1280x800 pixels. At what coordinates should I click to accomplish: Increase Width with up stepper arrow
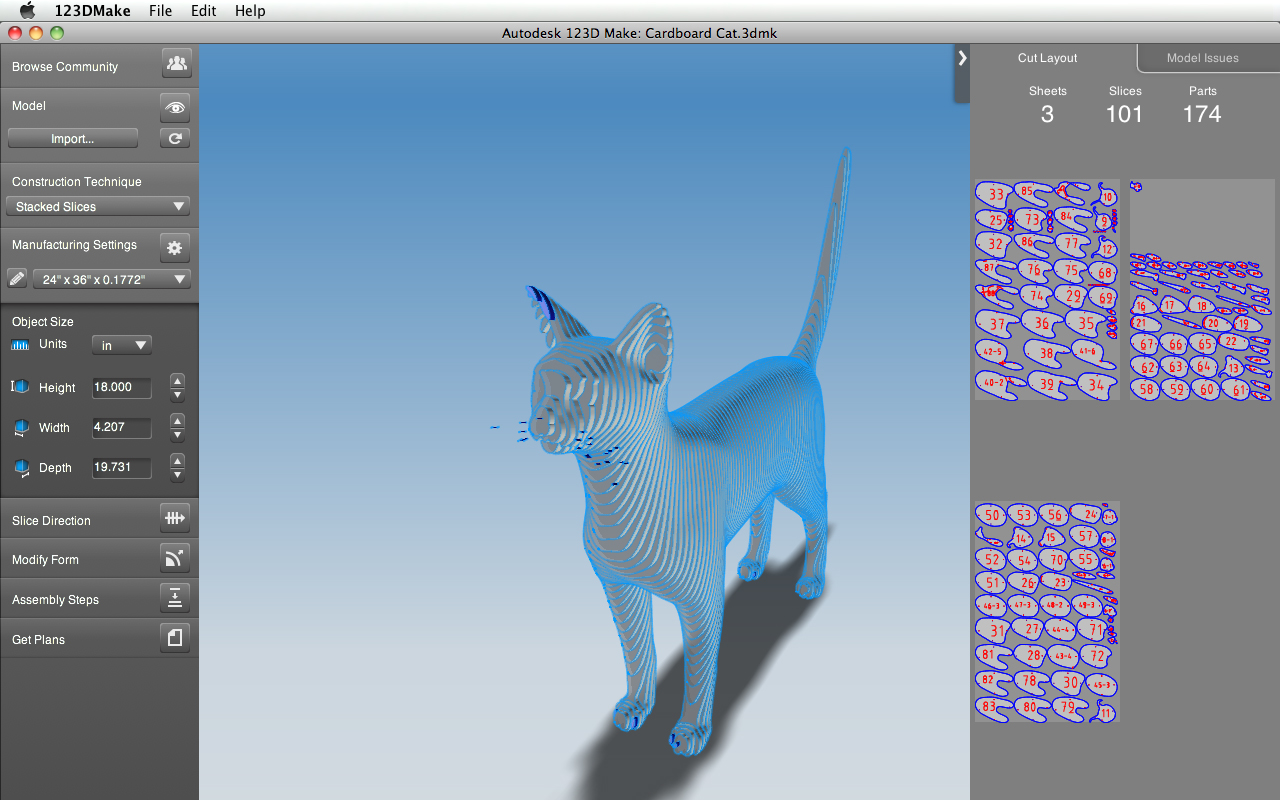177,420
